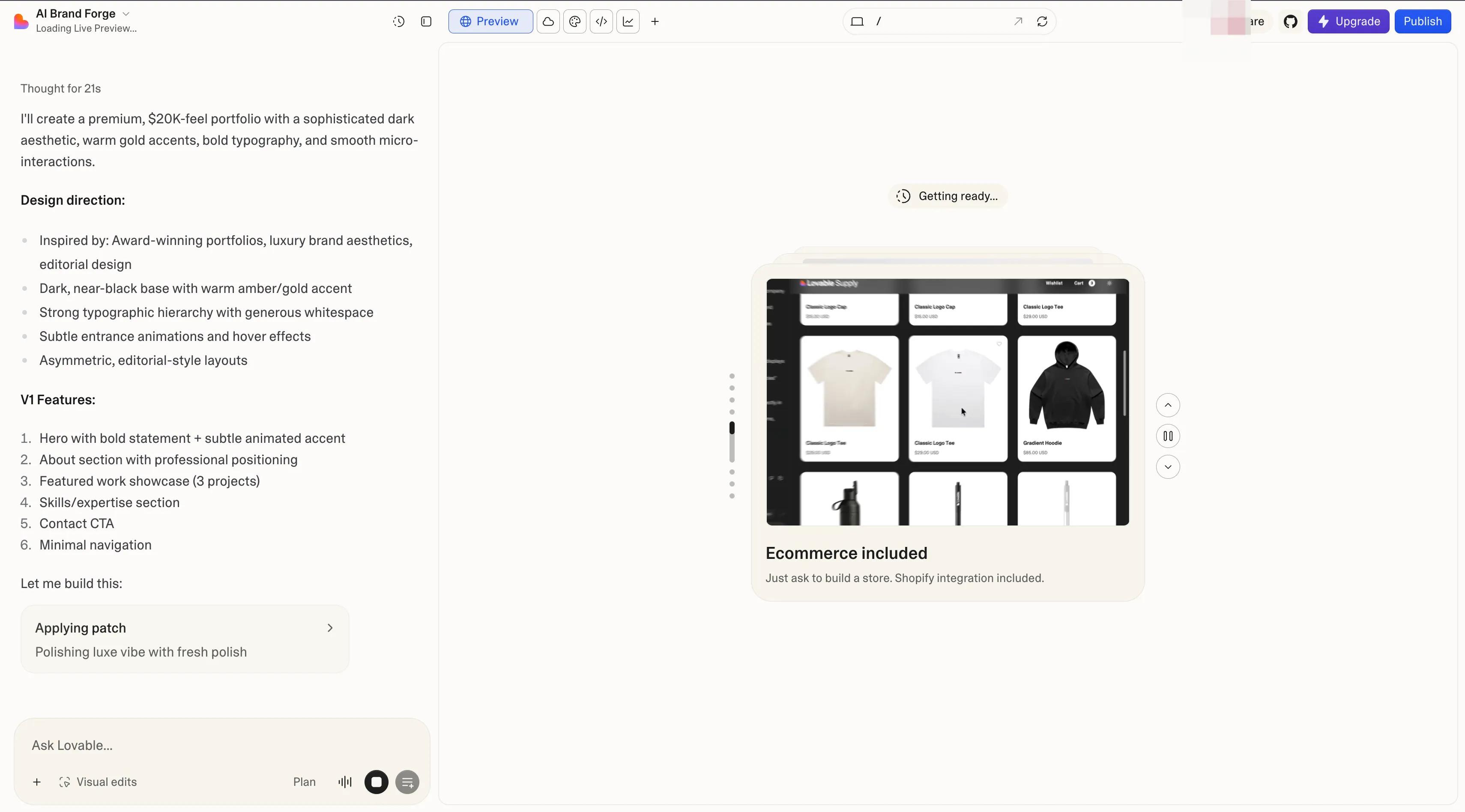Toggle the sidebar panel icon

click(426, 21)
